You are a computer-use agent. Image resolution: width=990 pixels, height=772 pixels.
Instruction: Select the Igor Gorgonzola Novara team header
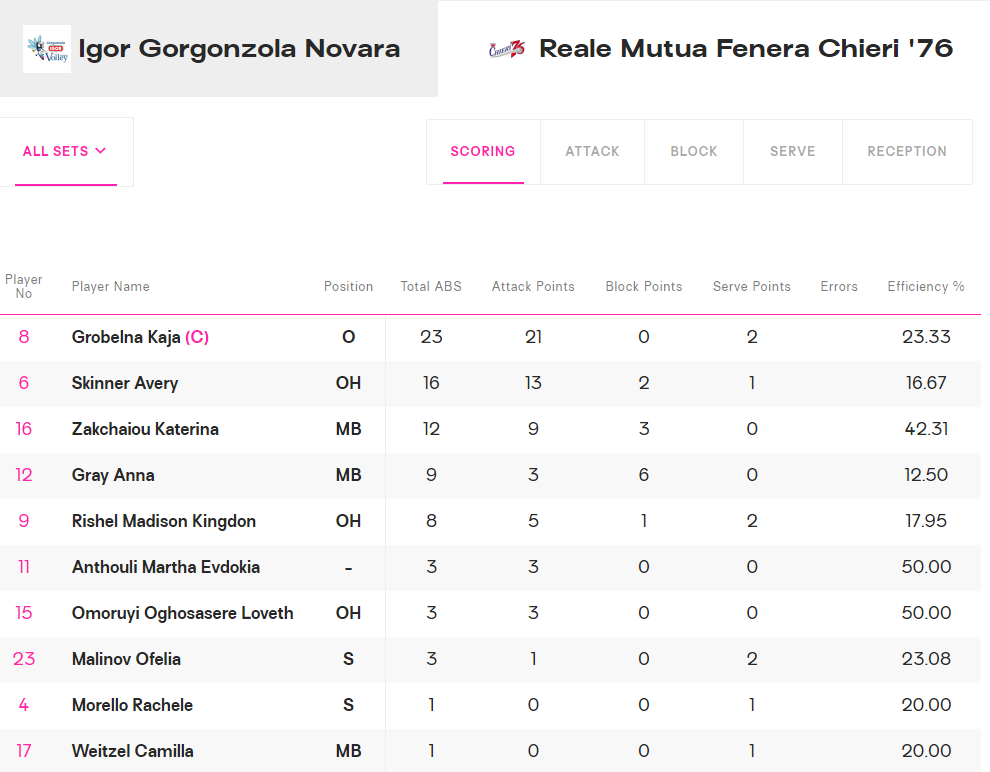coord(239,49)
